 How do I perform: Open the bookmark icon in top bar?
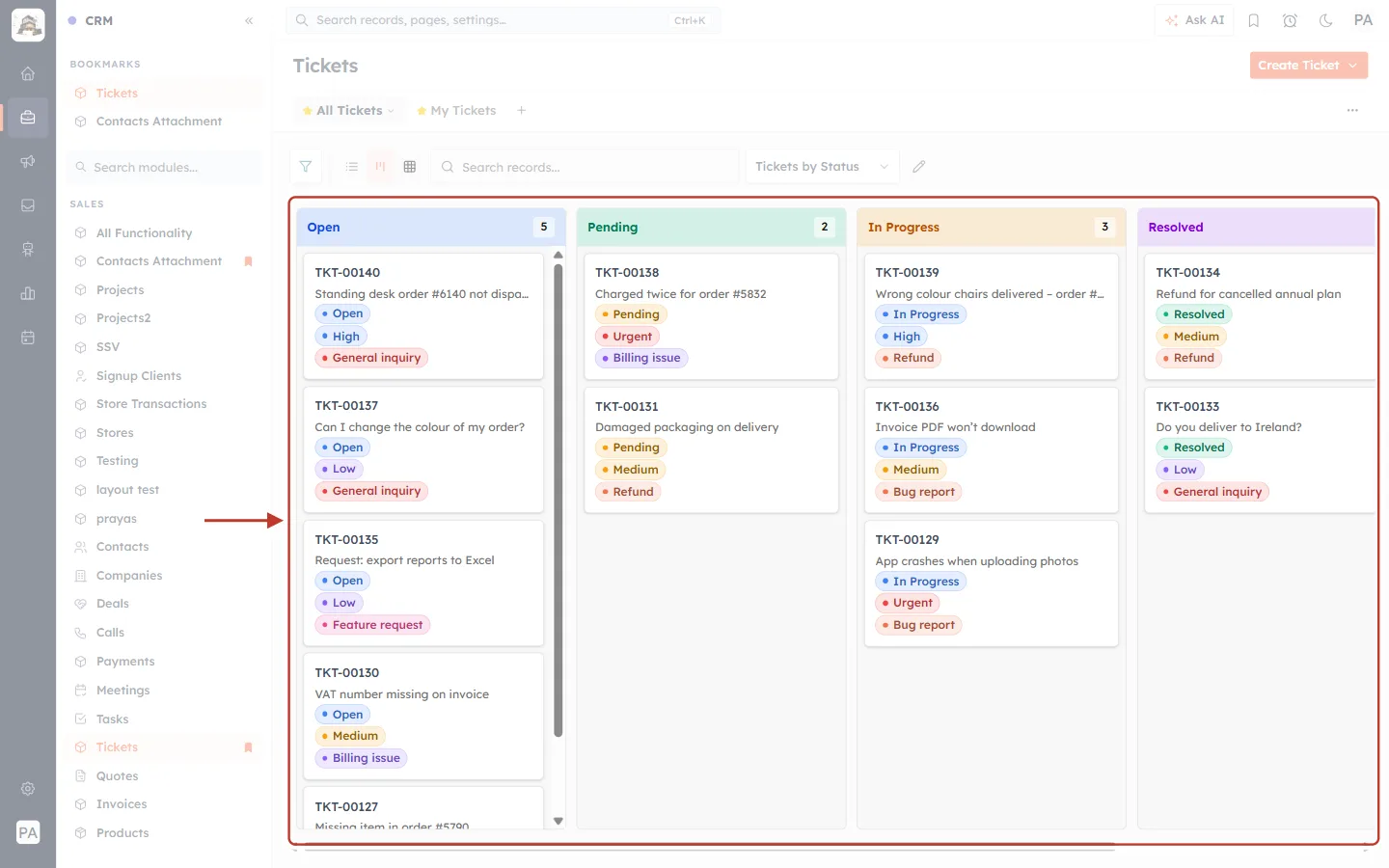tap(1254, 20)
